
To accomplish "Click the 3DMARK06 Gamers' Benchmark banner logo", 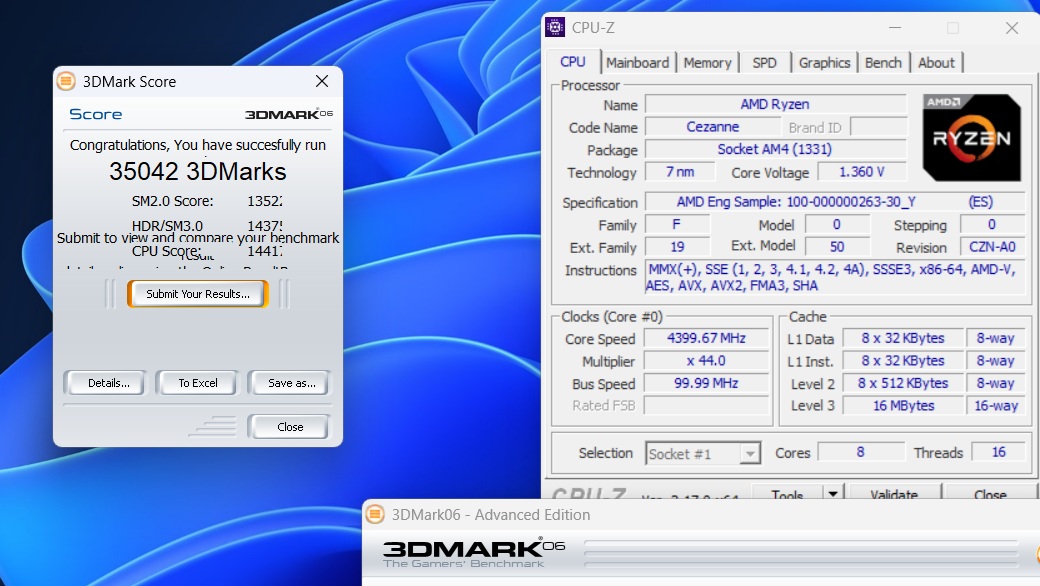I will coord(474,553).
